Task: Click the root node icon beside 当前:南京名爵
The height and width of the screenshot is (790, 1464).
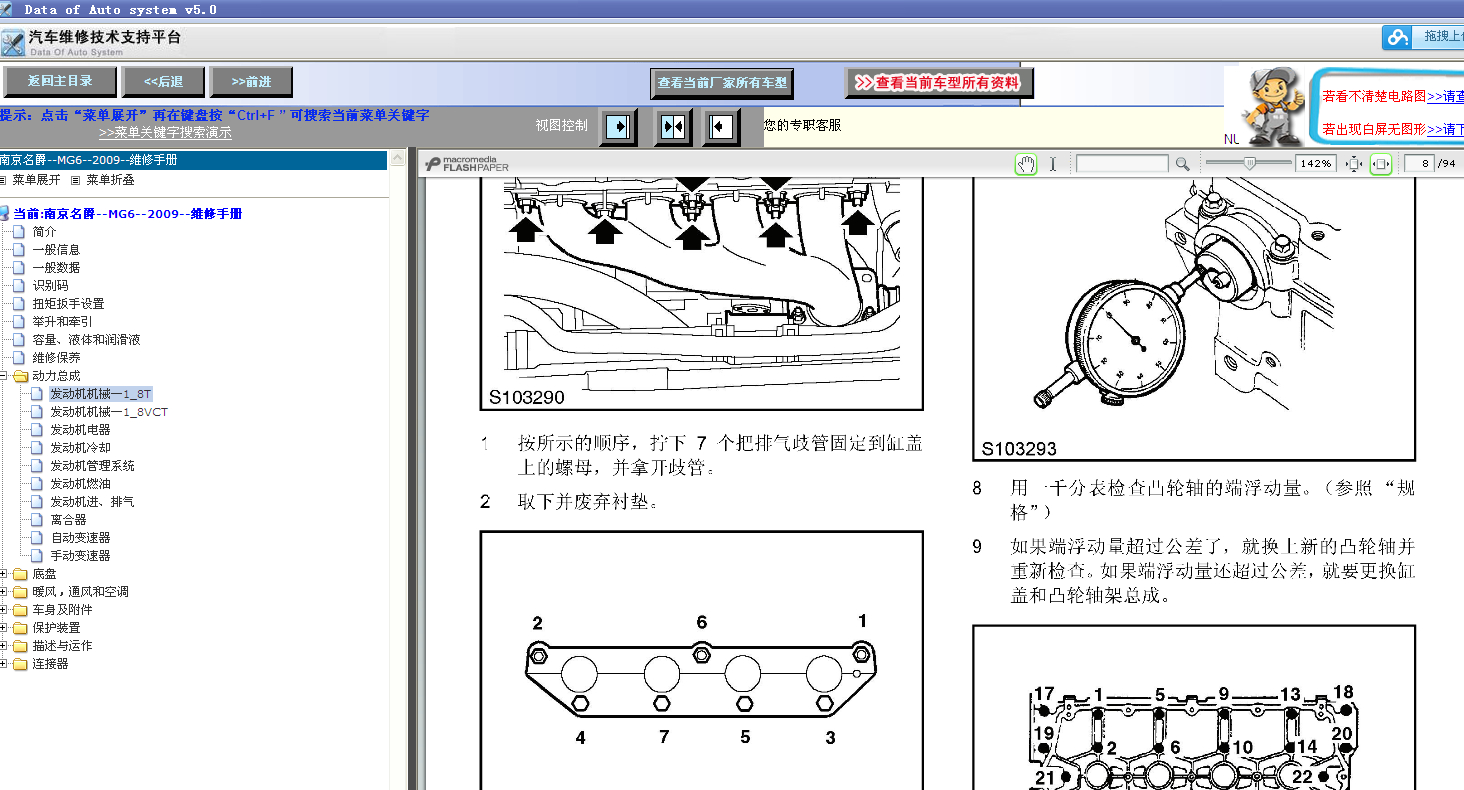Action: tap(5, 213)
